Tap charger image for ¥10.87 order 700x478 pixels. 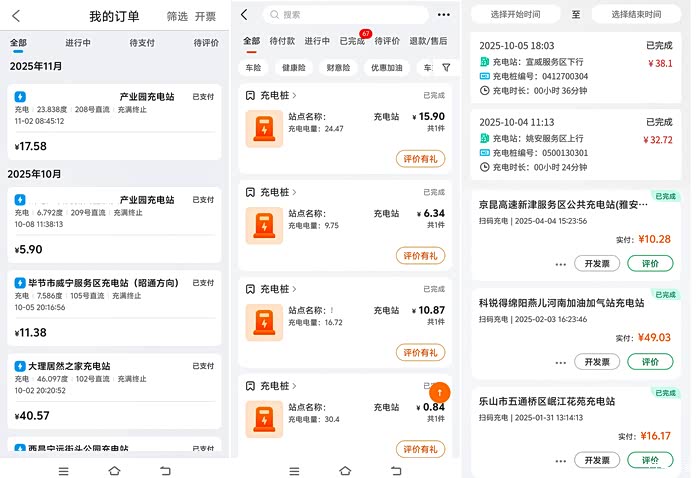(x=264, y=322)
